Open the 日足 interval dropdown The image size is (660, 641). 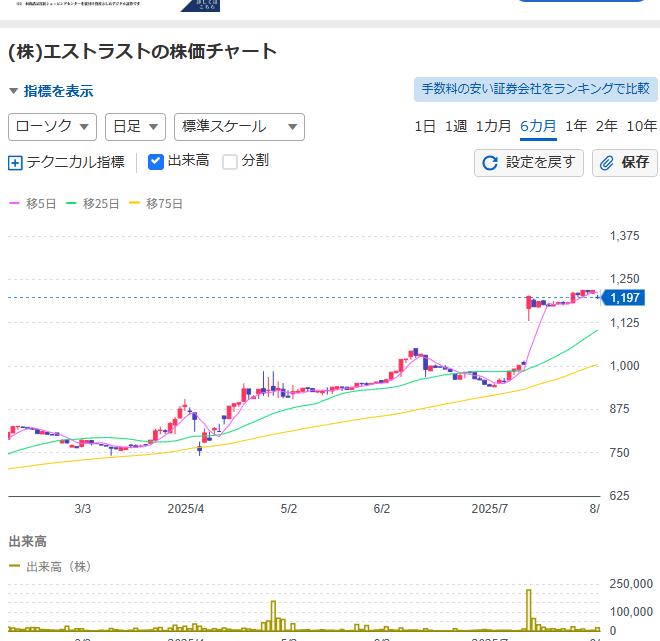click(x=135, y=127)
